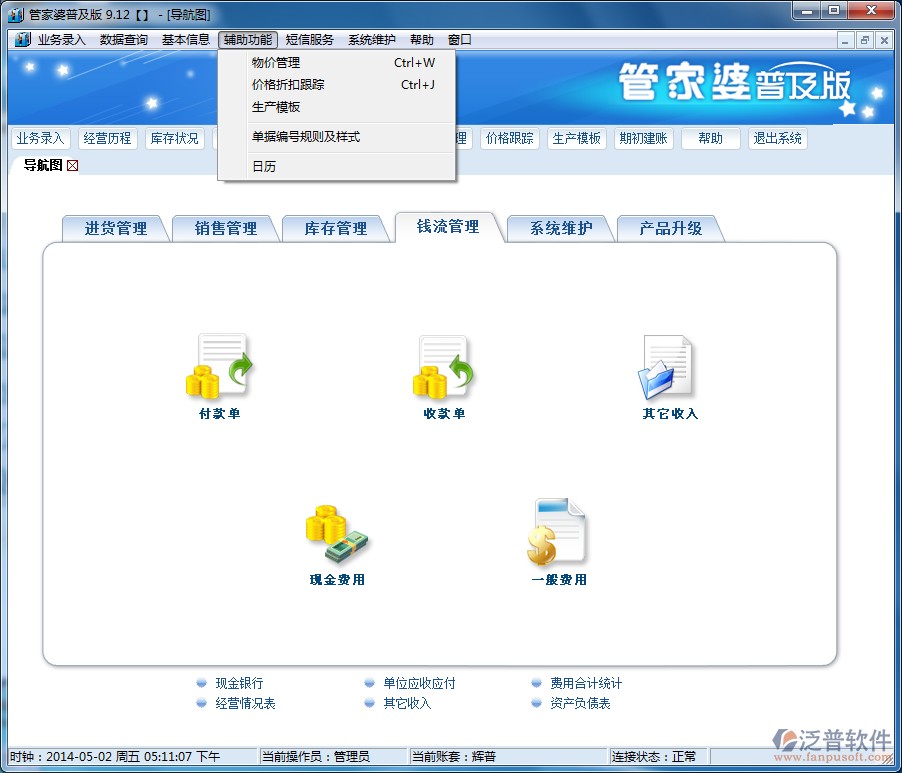Collapse the 辅助功能 menu
The image size is (902, 773).
point(248,40)
